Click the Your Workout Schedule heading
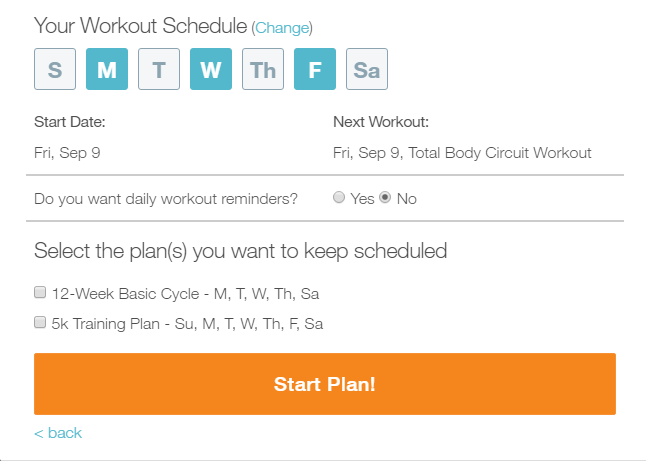The height and width of the screenshot is (461, 646). coord(140,27)
